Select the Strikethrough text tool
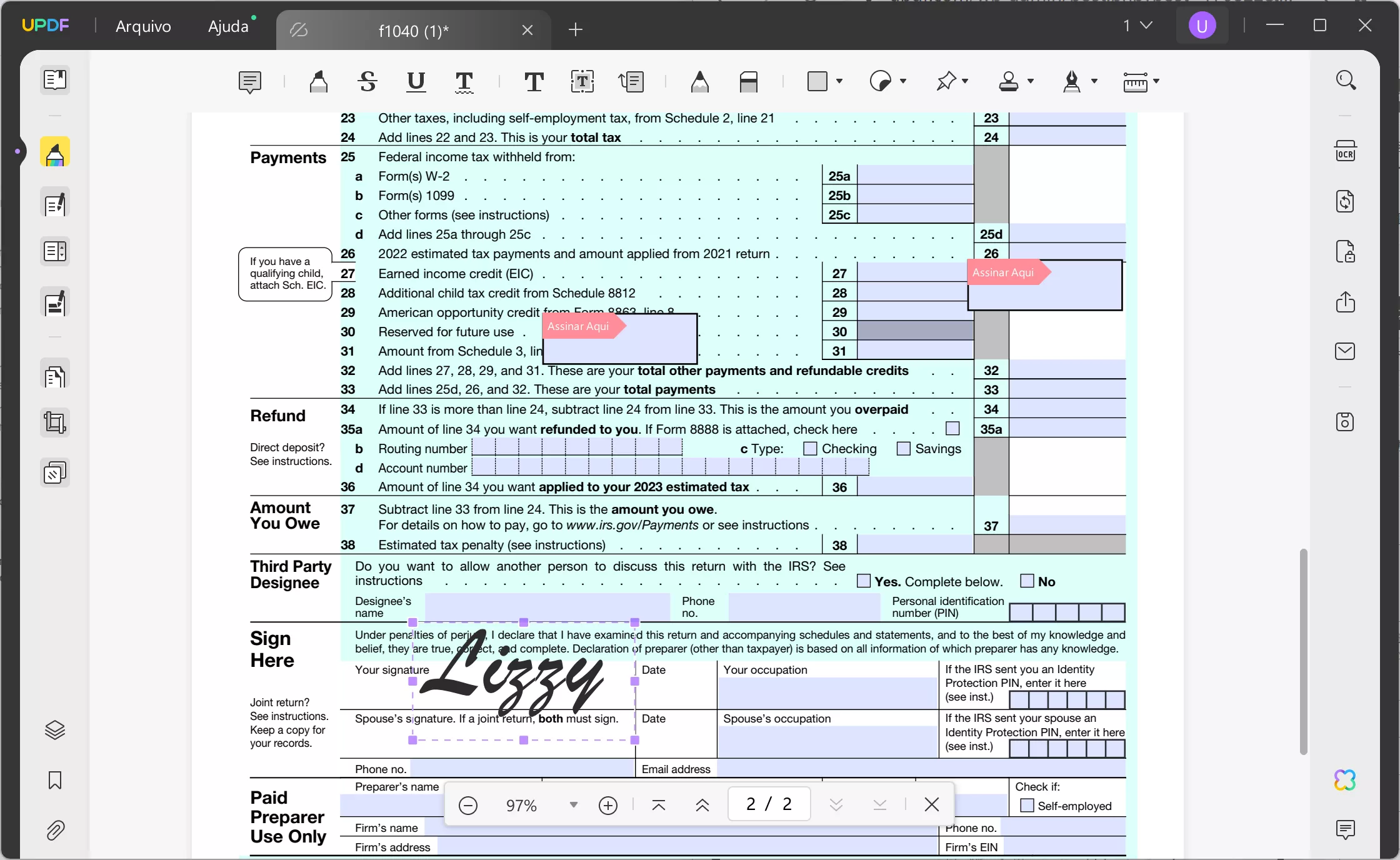The height and width of the screenshot is (860, 1400). [x=367, y=82]
